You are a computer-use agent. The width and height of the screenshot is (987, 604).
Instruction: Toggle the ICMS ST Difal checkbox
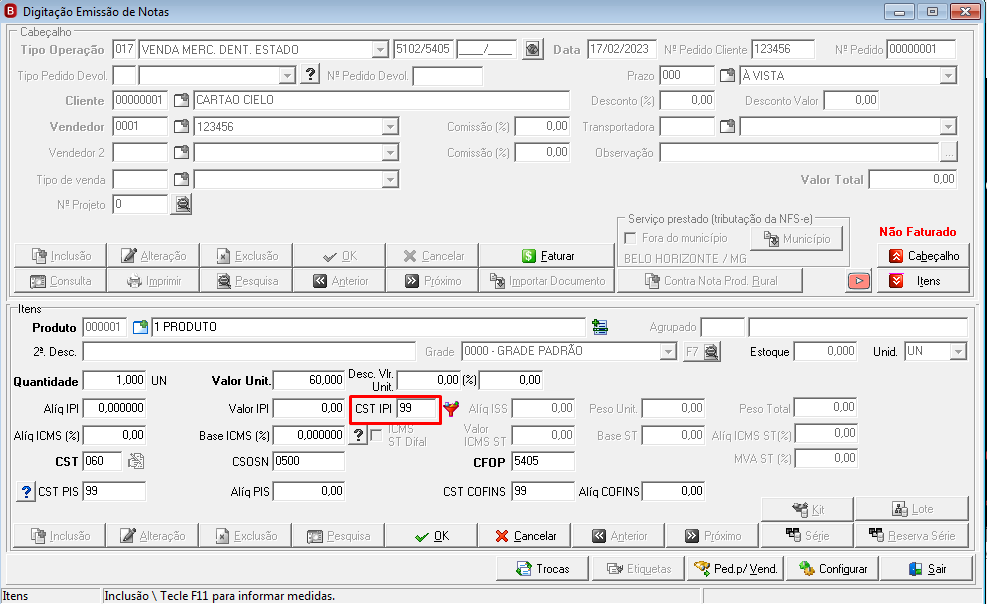pos(376,435)
